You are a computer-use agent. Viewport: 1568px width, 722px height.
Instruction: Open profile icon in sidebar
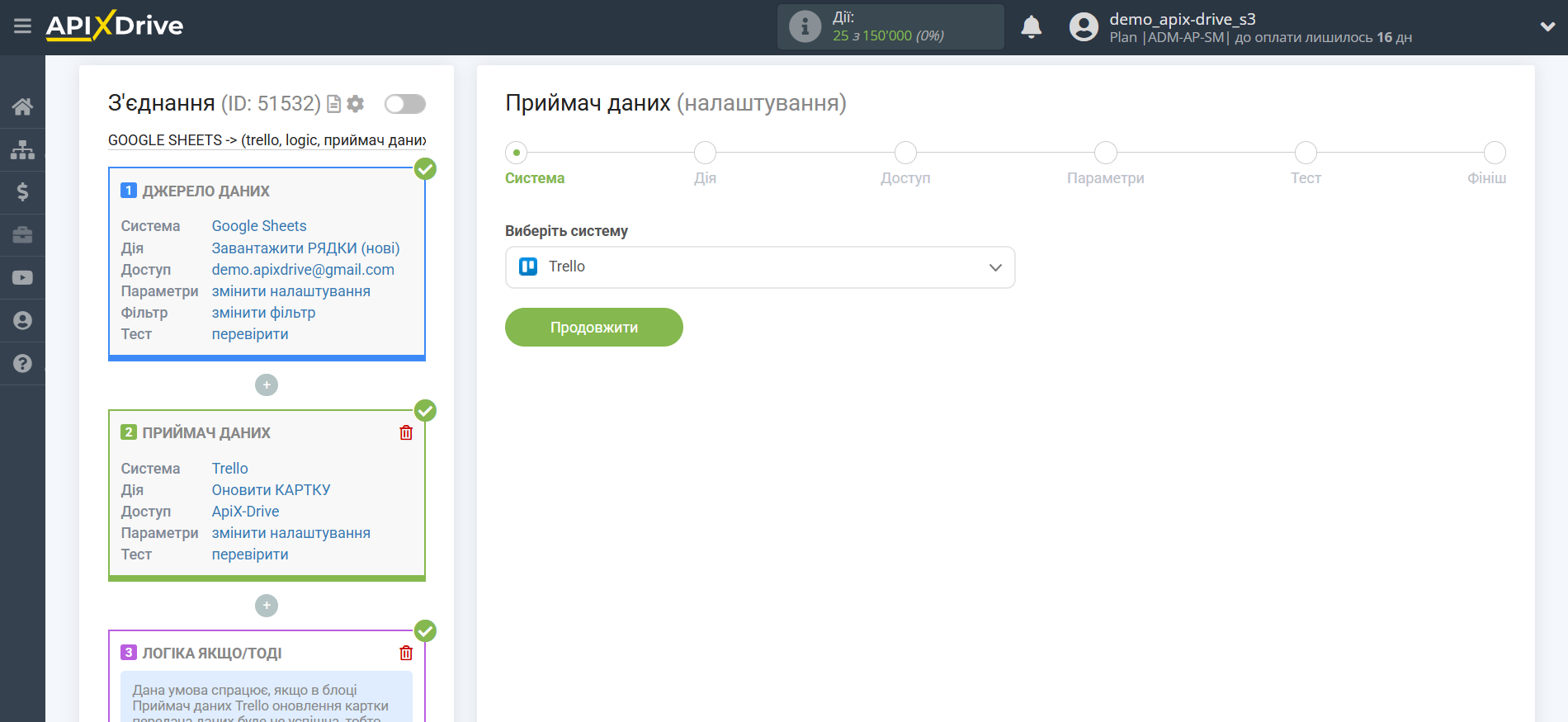(22, 321)
